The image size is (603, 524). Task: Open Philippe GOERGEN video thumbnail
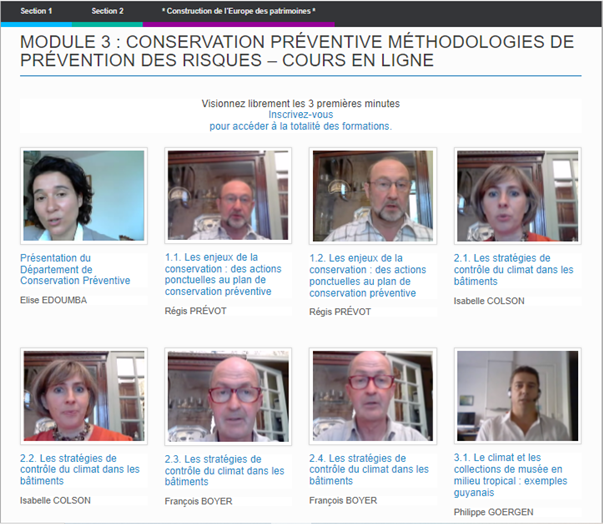[x=517, y=396]
